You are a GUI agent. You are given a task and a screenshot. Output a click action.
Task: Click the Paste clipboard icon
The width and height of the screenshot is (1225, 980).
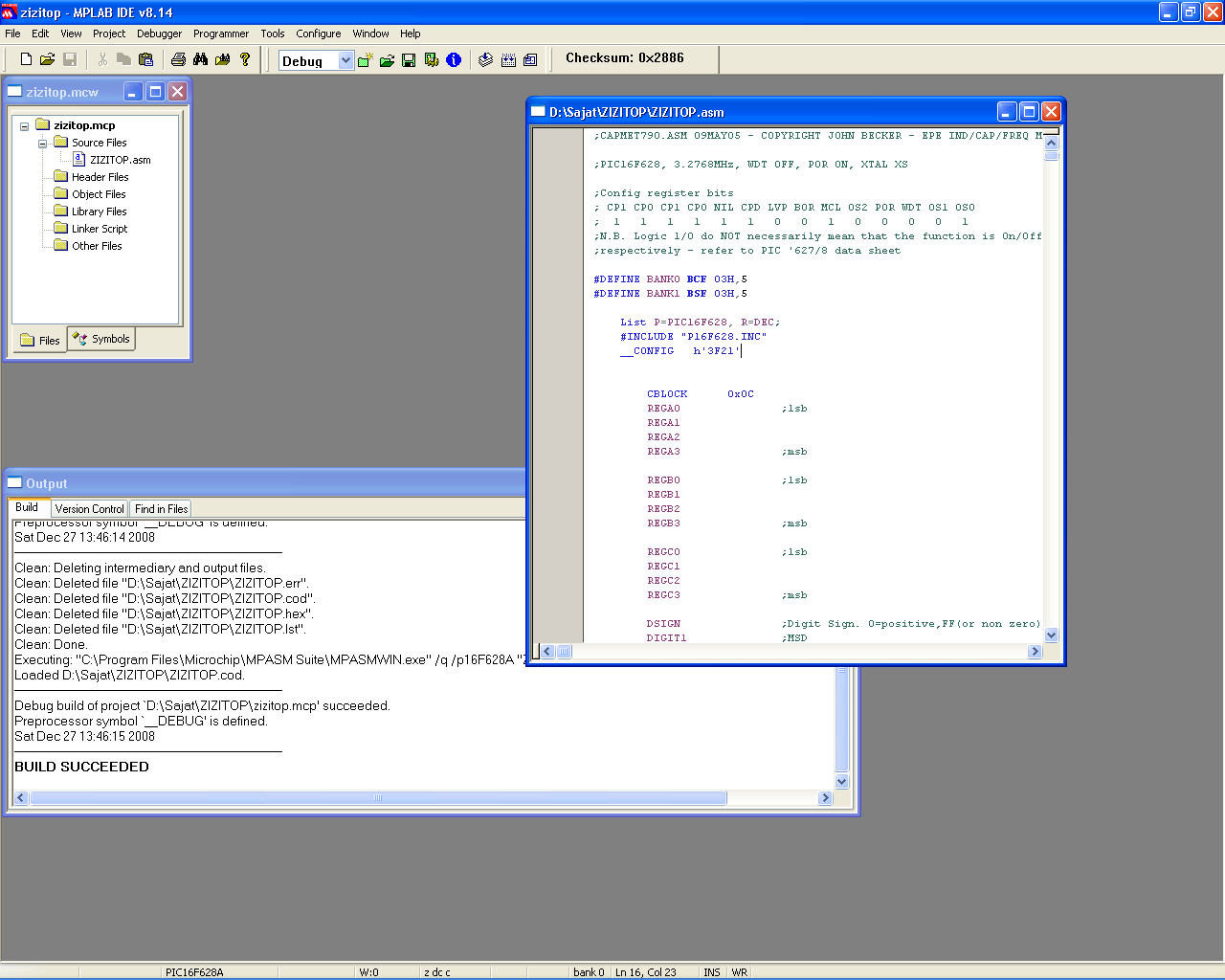(145, 59)
